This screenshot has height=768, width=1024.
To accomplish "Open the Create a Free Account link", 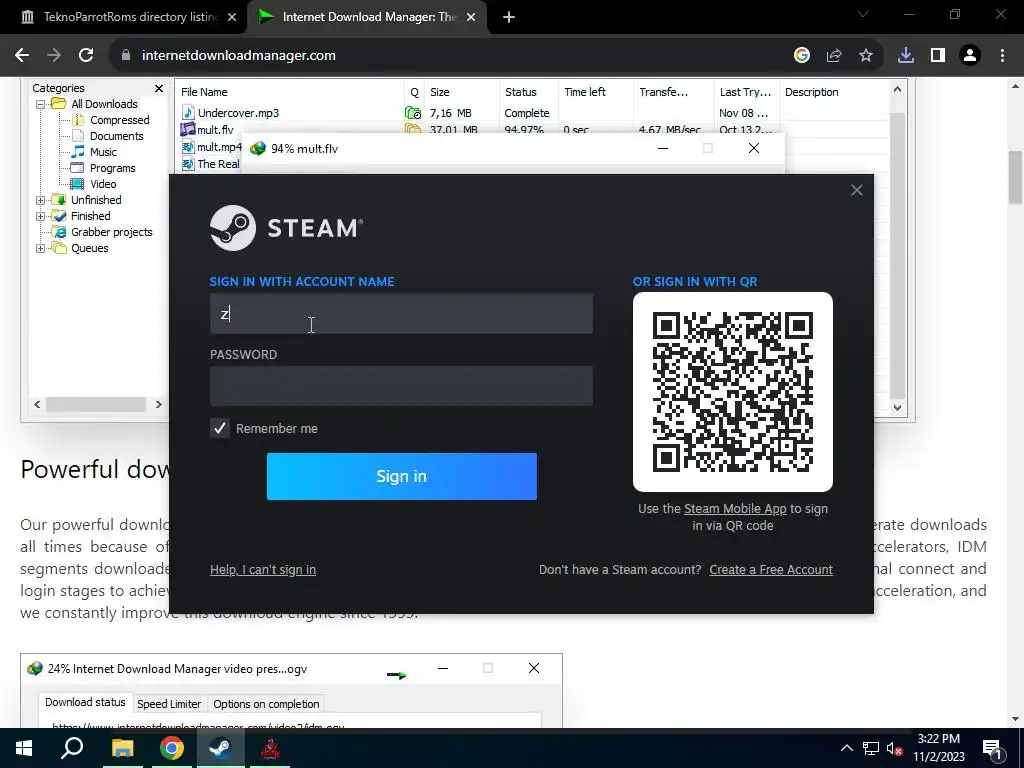I will coord(771,569).
